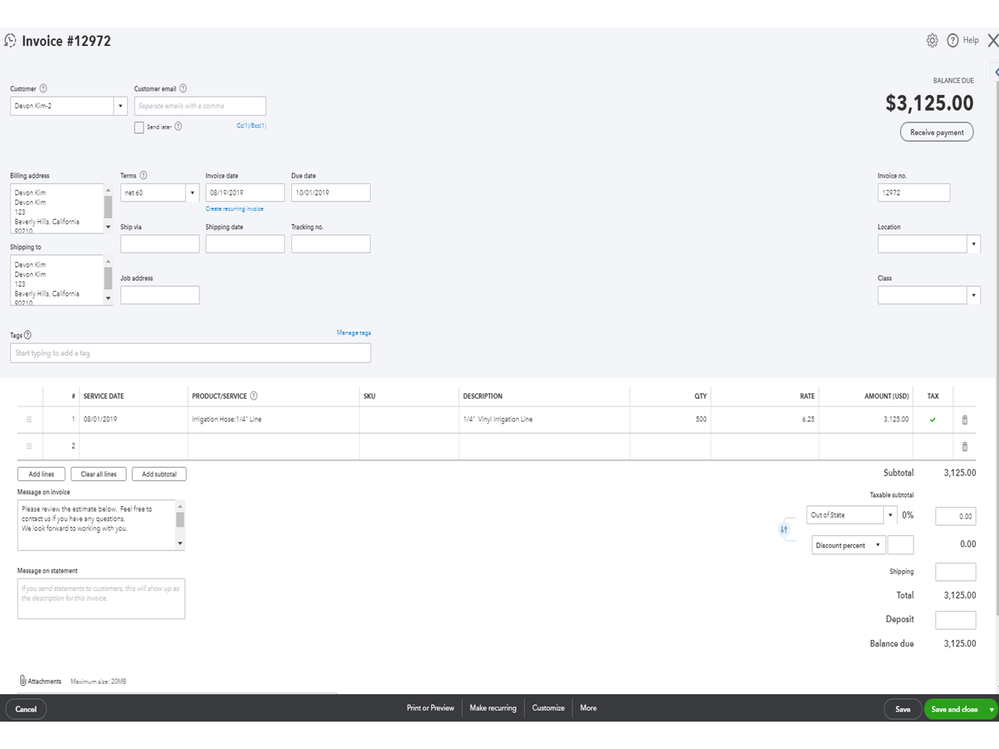Click Print or Preview in bottom bar

(x=430, y=708)
